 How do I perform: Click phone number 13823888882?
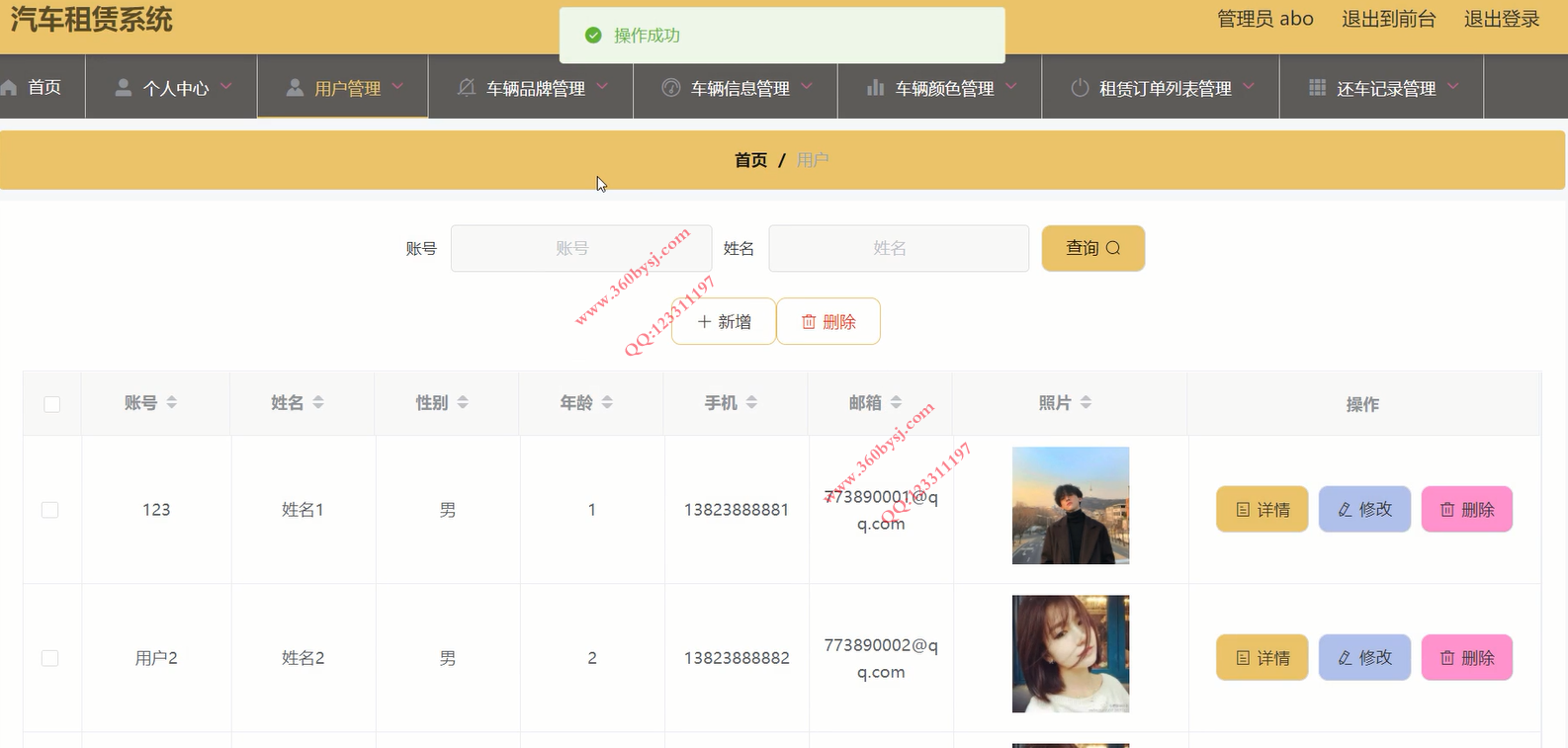pyautogui.click(x=737, y=658)
